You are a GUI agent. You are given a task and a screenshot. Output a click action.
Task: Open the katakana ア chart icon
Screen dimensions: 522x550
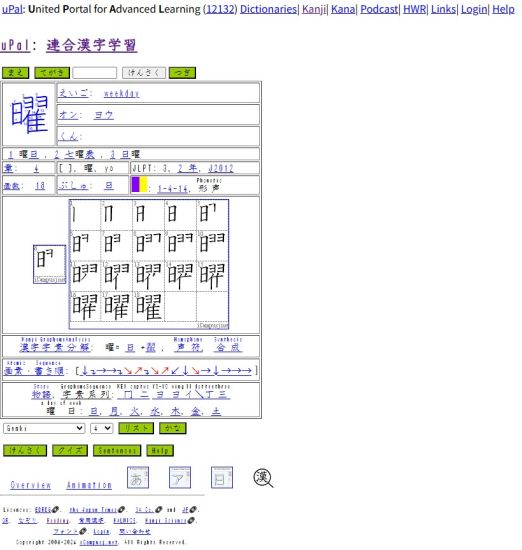(x=180, y=477)
